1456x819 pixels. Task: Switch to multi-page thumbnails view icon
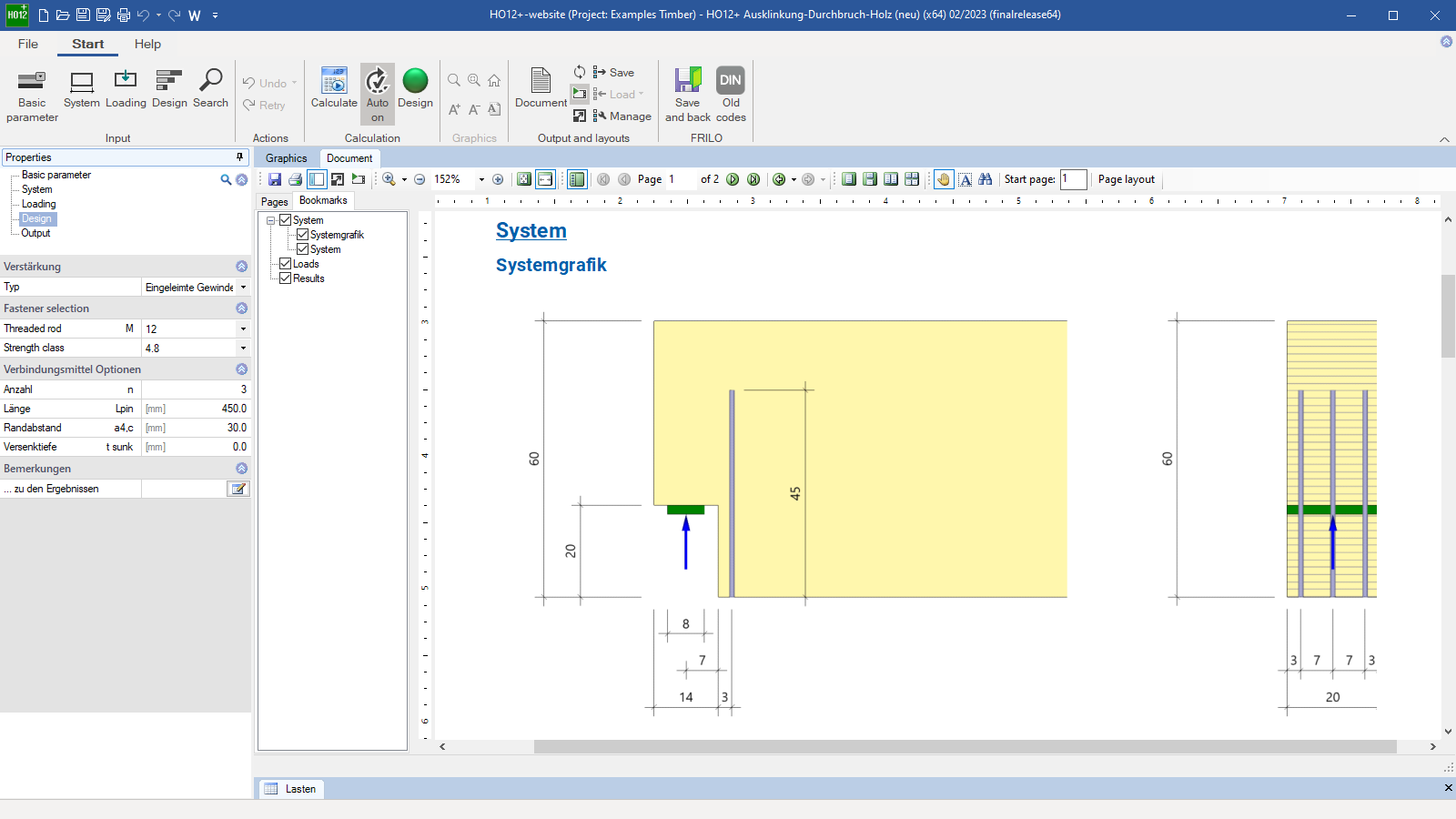point(912,179)
